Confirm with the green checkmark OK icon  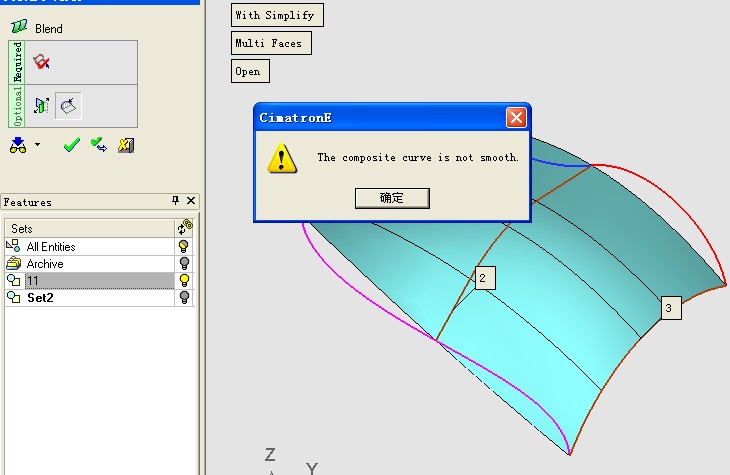[x=72, y=145]
